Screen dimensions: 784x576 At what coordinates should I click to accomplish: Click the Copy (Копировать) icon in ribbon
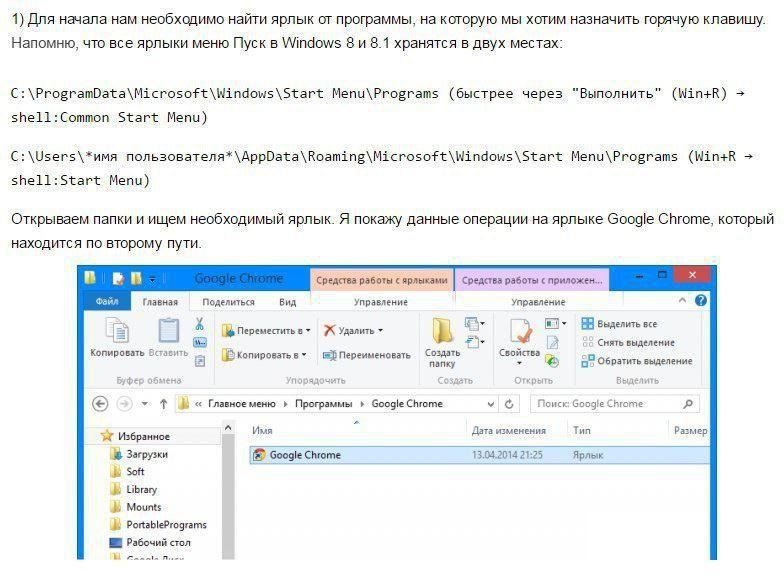click(118, 330)
